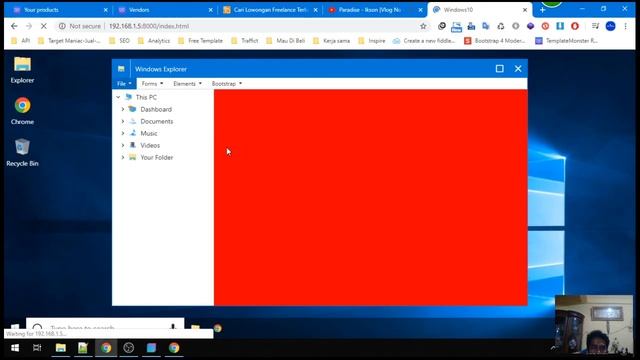Viewport: 640px width, 360px height.
Task: Click the red Opera-style extension icon
Action: pos(575,26)
